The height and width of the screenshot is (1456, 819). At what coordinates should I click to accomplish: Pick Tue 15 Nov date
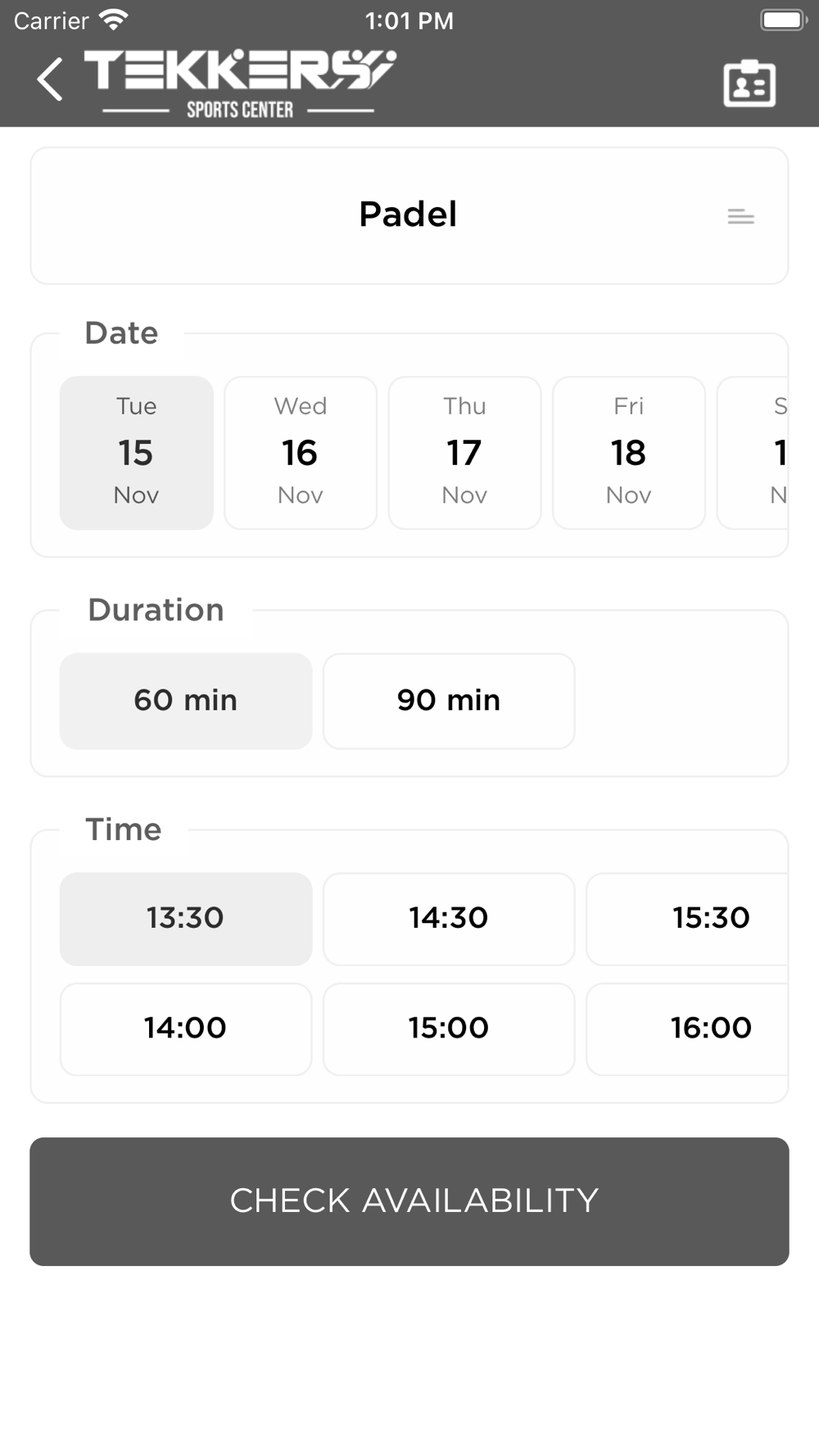point(137,453)
